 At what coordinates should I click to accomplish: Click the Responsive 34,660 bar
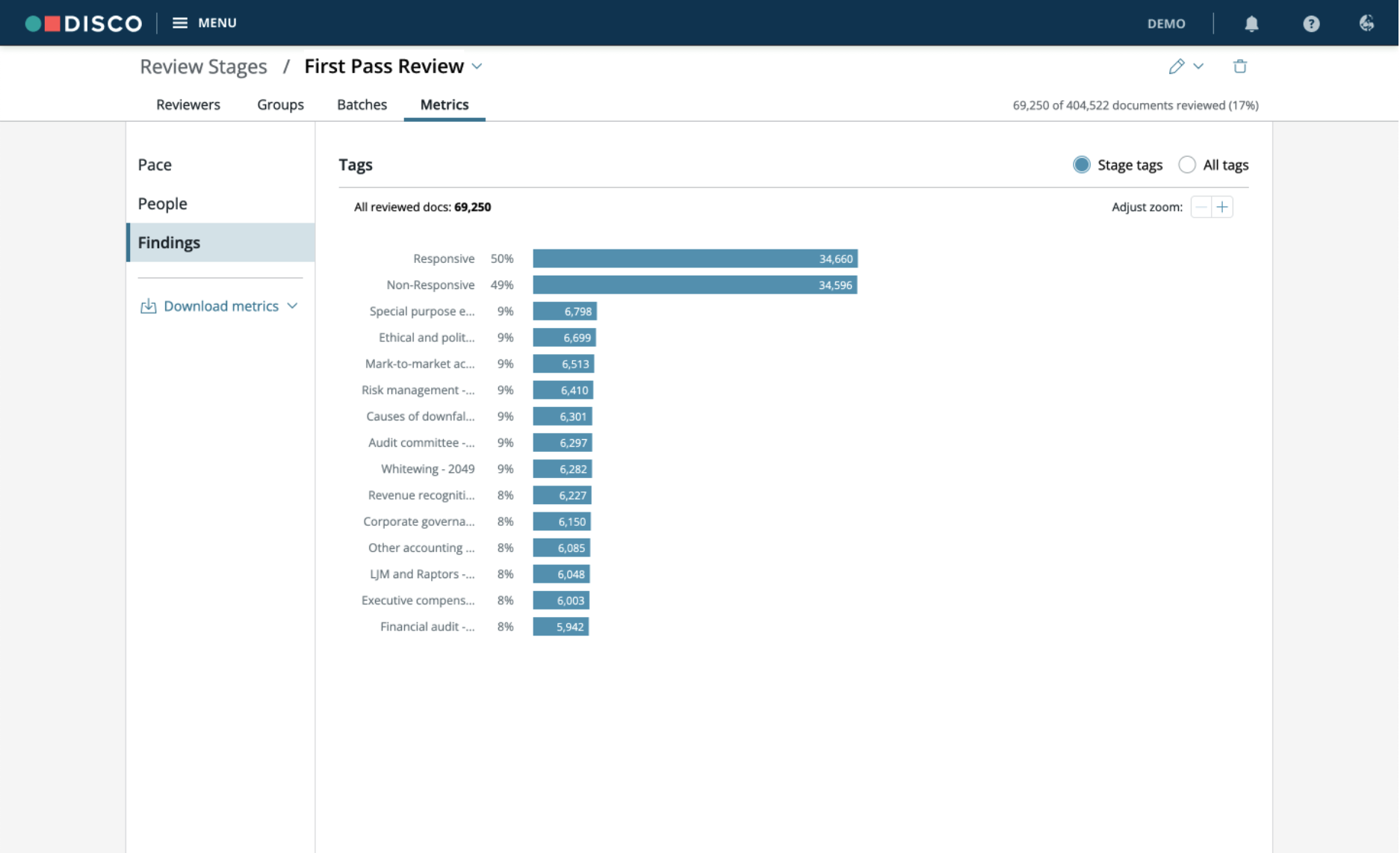pos(695,258)
